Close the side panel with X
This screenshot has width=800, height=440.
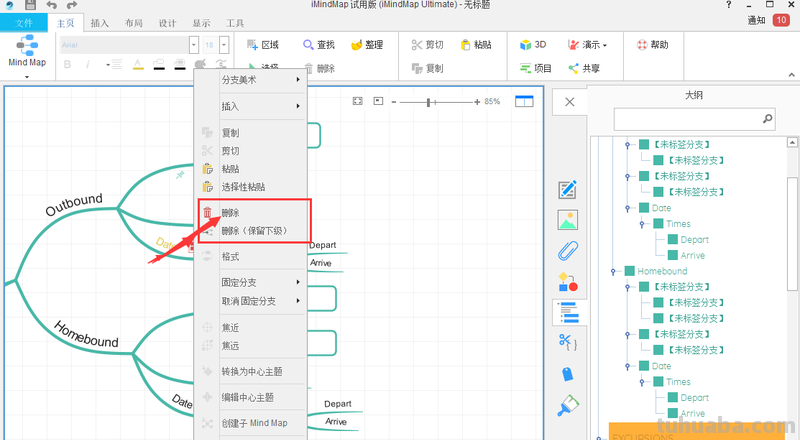tap(569, 102)
